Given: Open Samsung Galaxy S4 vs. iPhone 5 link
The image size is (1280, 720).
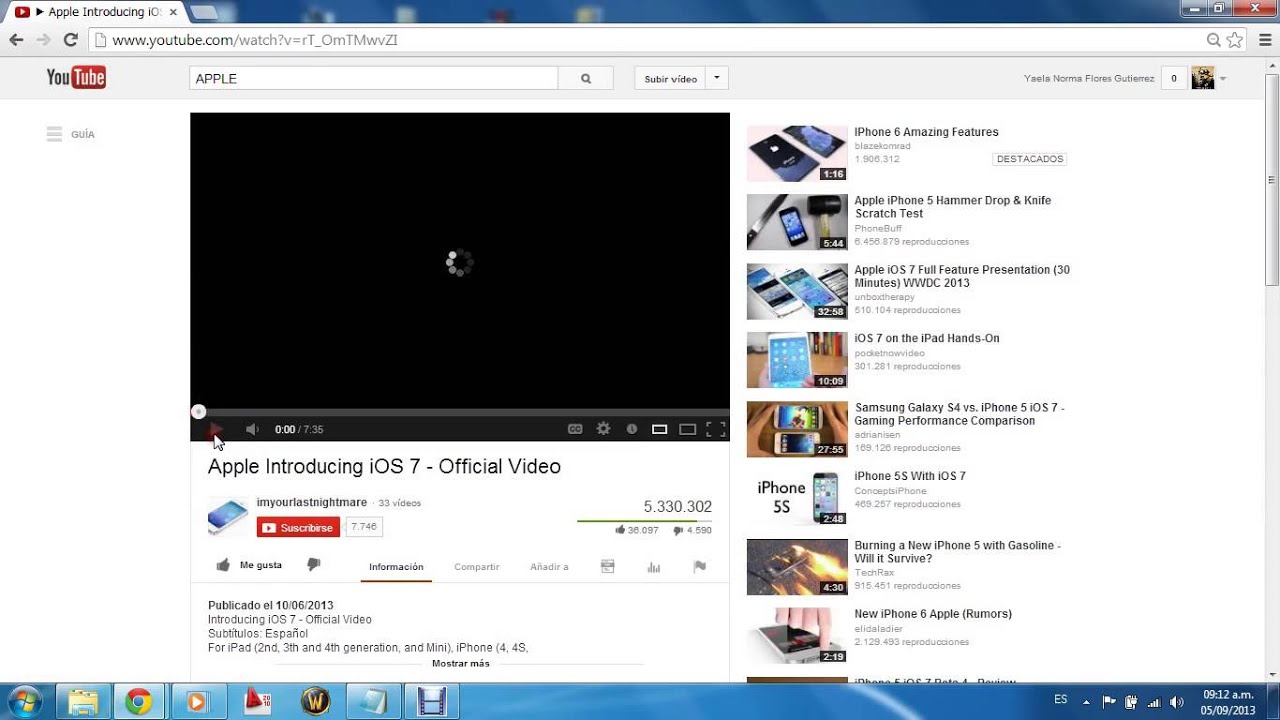Looking at the screenshot, I should click(x=959, y=414).
